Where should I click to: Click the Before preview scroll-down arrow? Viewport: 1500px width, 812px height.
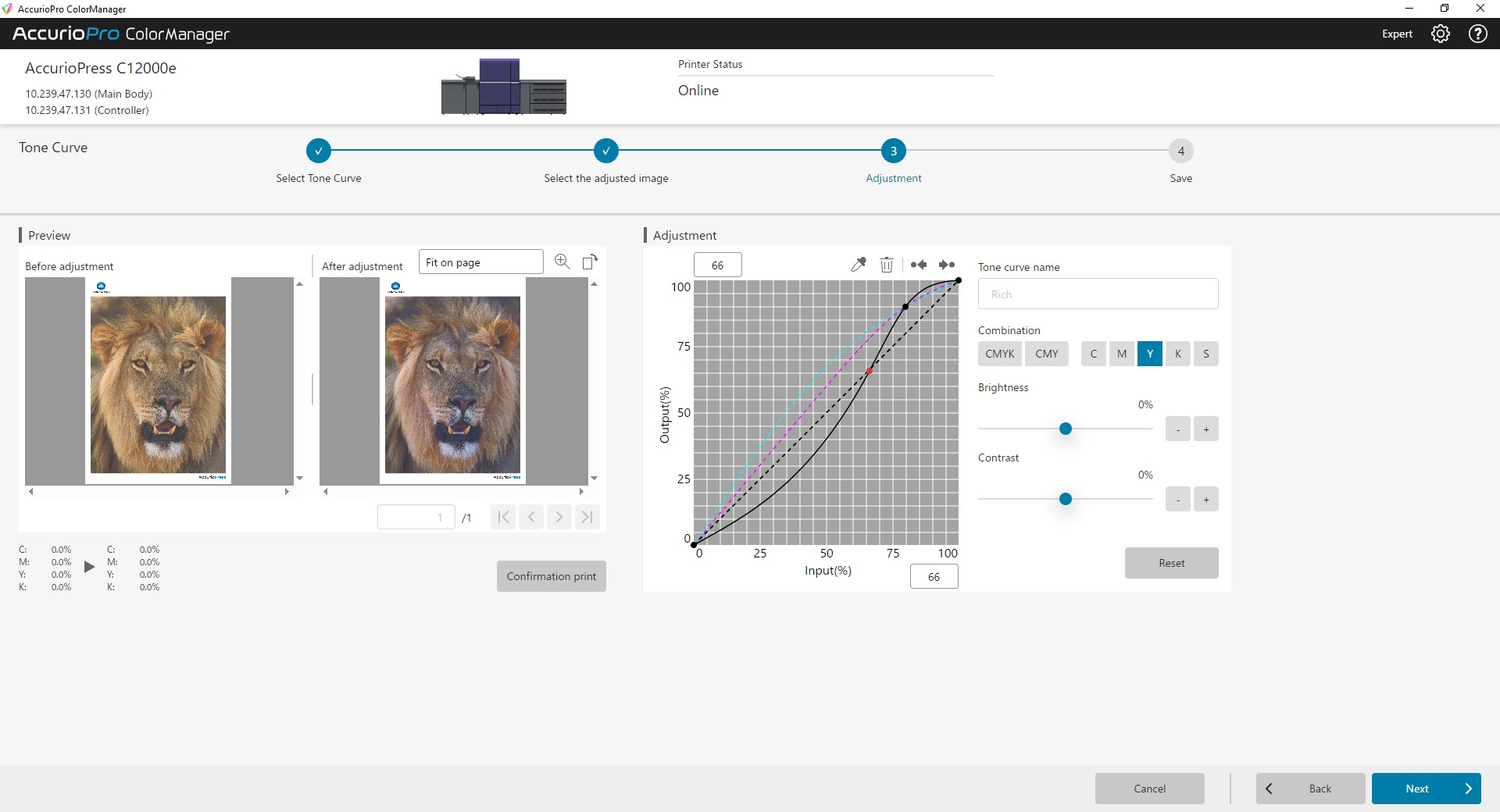pyautogui.click(x=299, y=478)
